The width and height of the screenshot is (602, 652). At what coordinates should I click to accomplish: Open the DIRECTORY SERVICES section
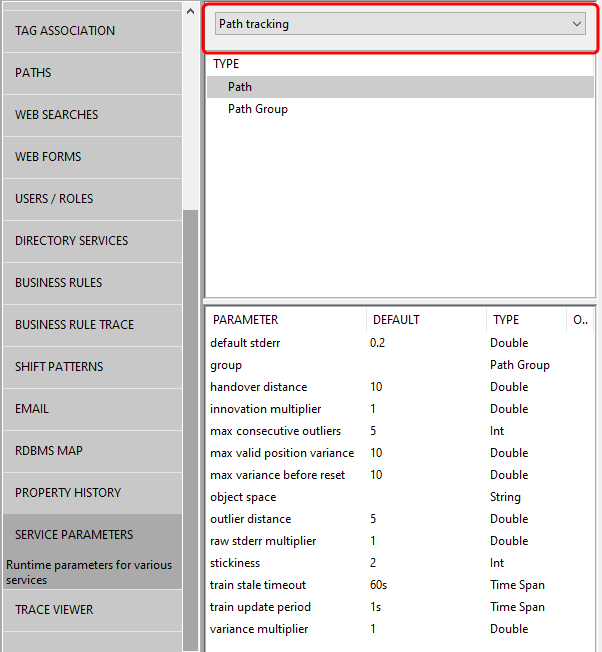92,241
